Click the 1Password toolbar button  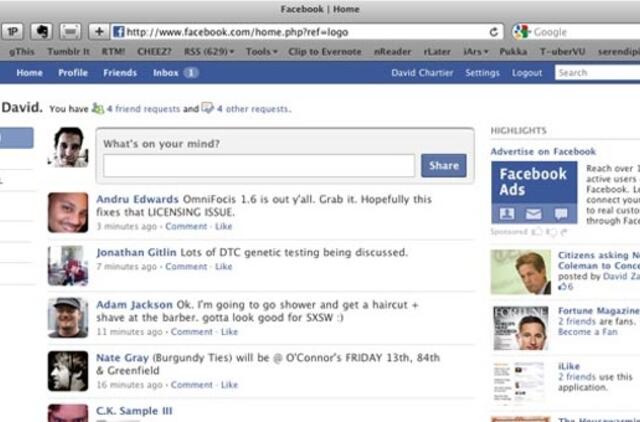[15, 32]
